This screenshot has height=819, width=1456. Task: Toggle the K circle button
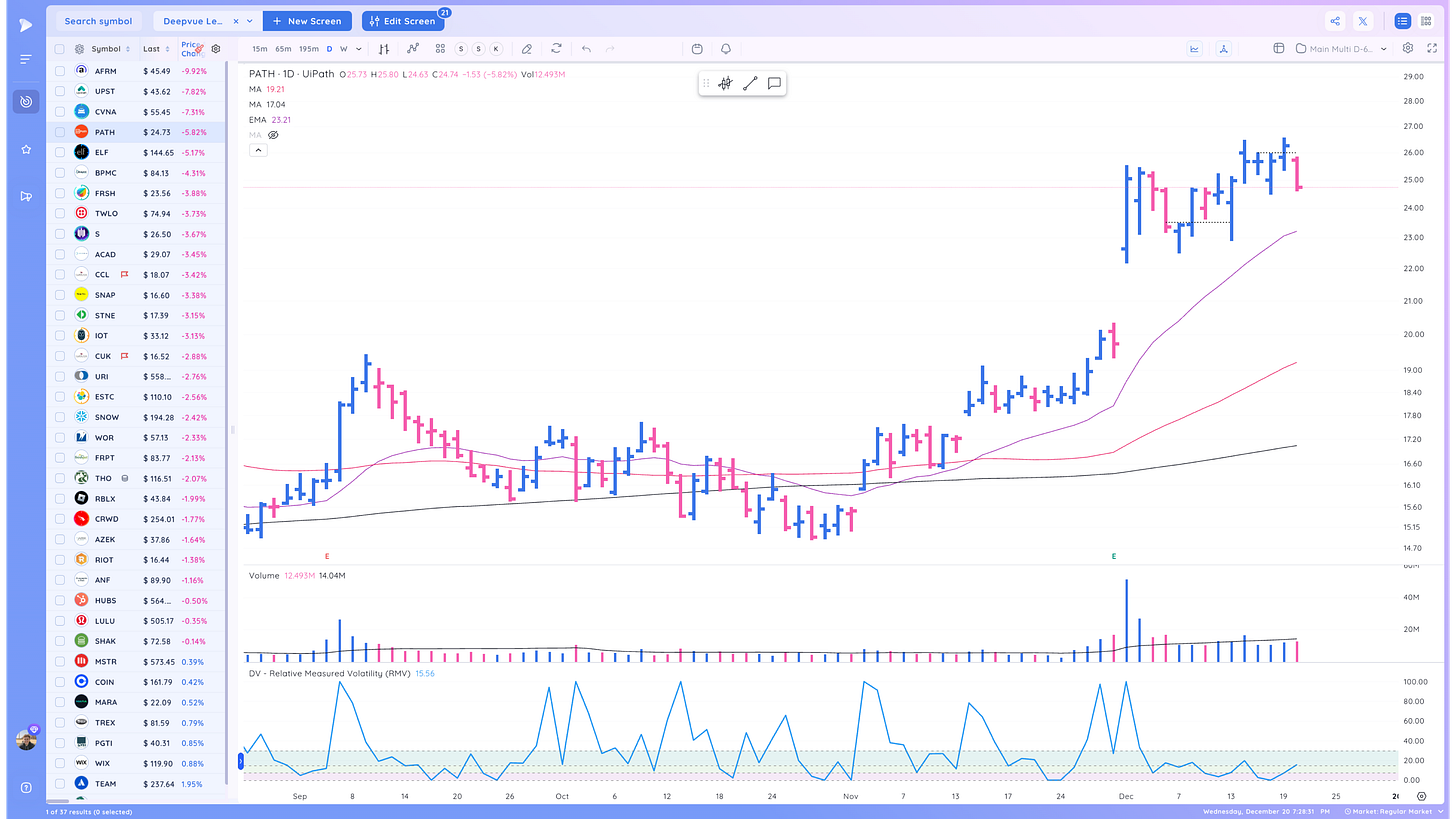point(495,48)
